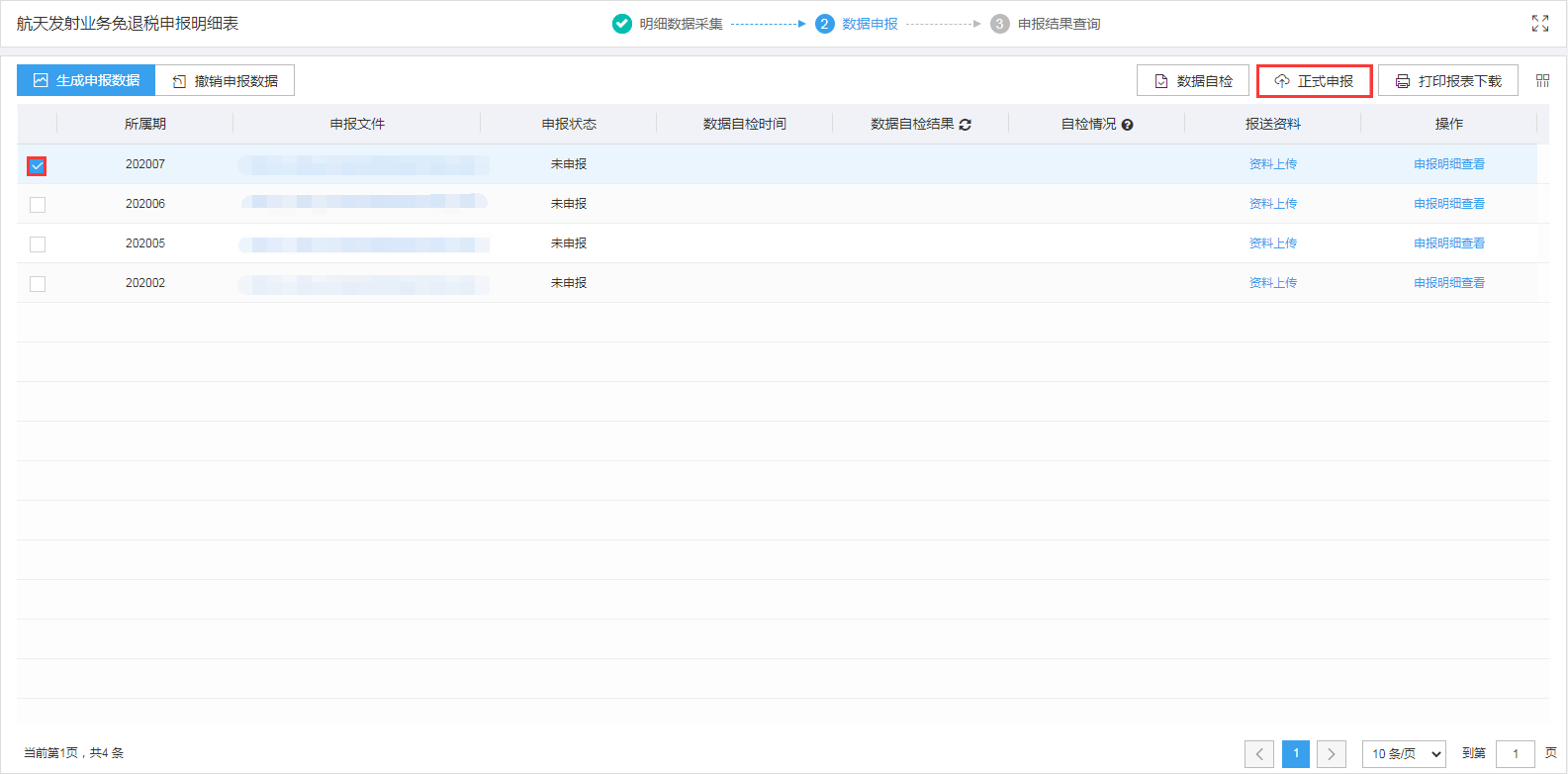The image size is (1568, 774).
Task: Select page 1 in pagination
Action: 1296,754
